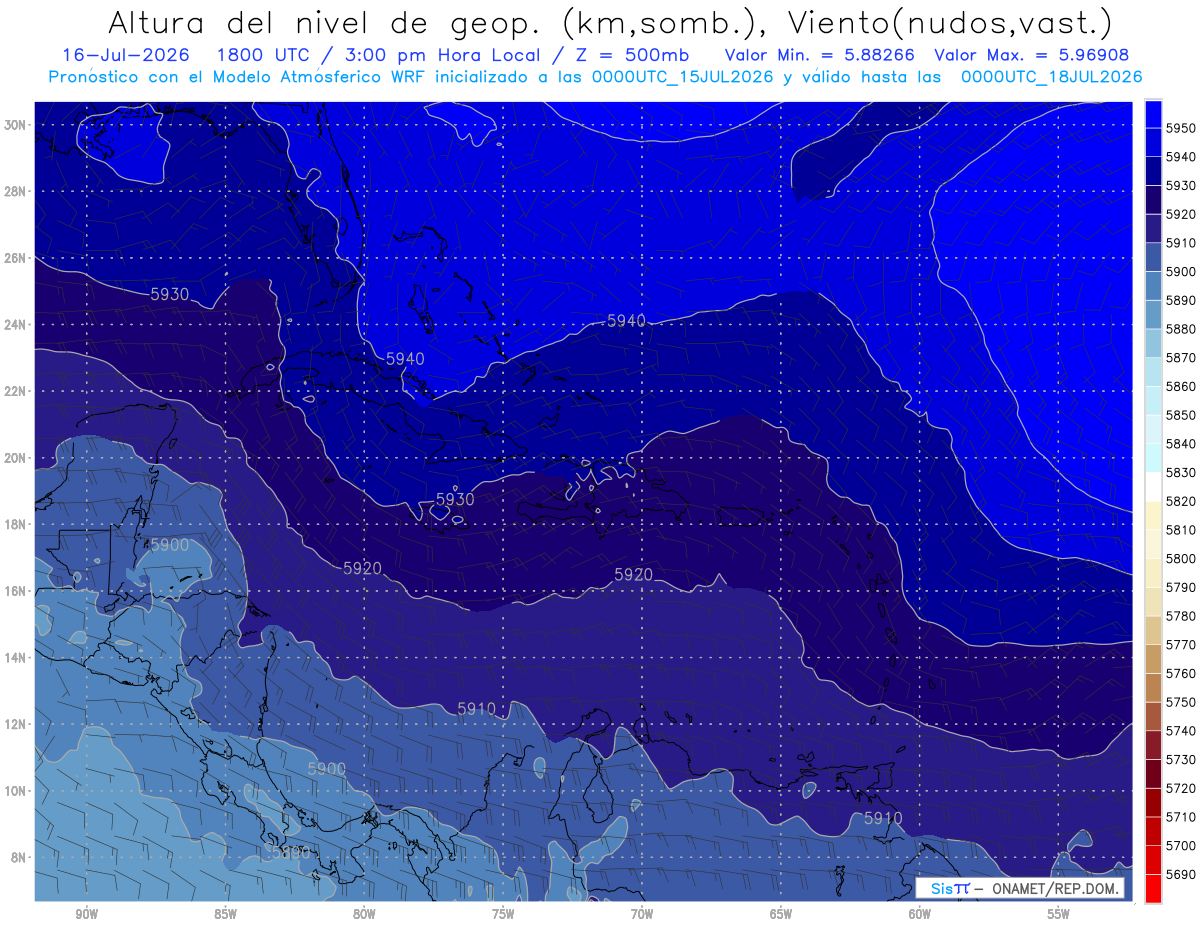Viewport: 1200px width, 927px height.
Task: Click the 12N latitude label
Action: (17, 724)
